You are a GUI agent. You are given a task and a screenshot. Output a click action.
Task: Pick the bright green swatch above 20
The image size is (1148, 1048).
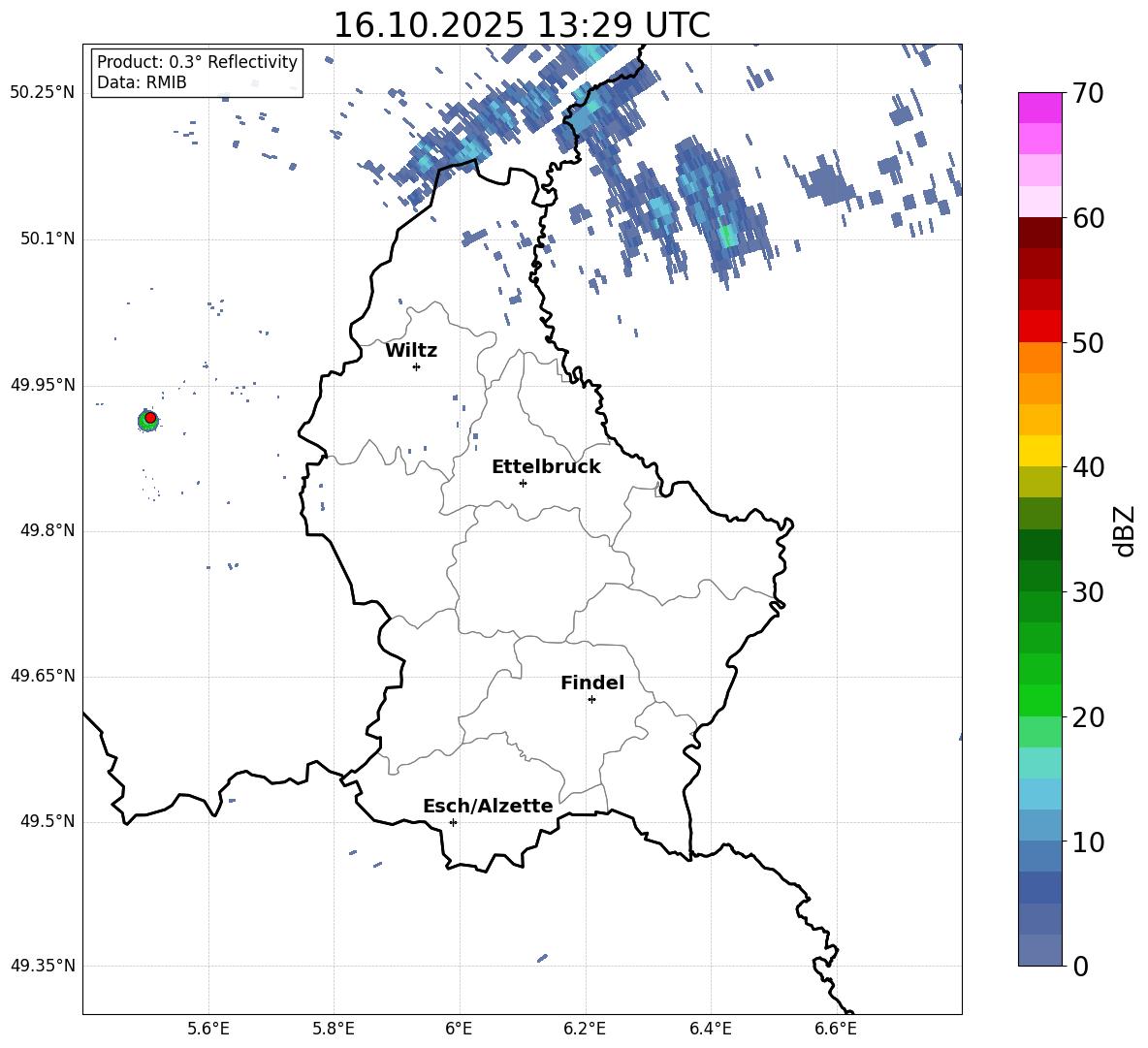click(x=1040, y=700)
